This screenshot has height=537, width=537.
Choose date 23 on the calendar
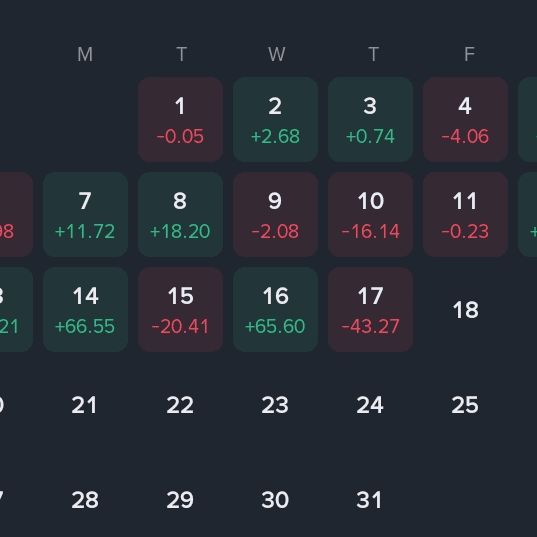(x=275, y=405)
